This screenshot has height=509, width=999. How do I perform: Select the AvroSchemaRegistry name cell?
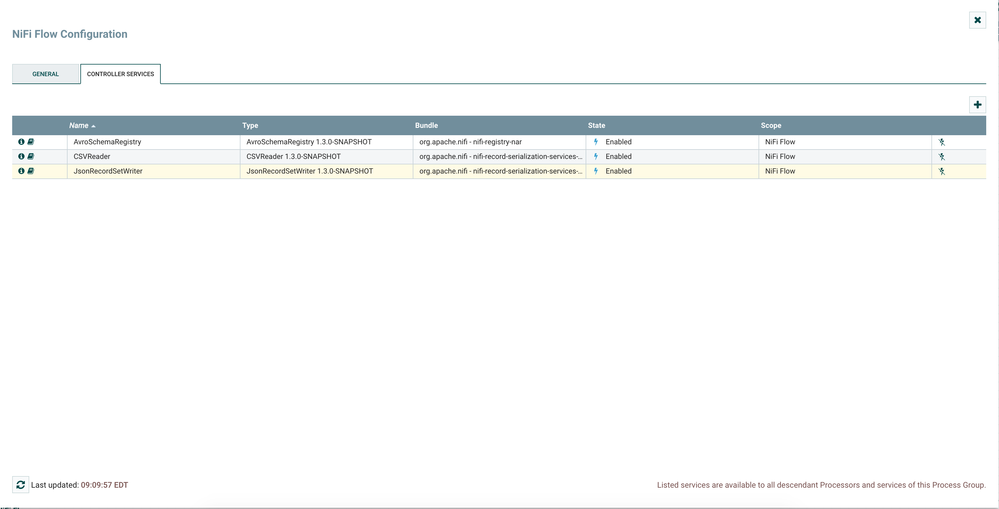154,141
